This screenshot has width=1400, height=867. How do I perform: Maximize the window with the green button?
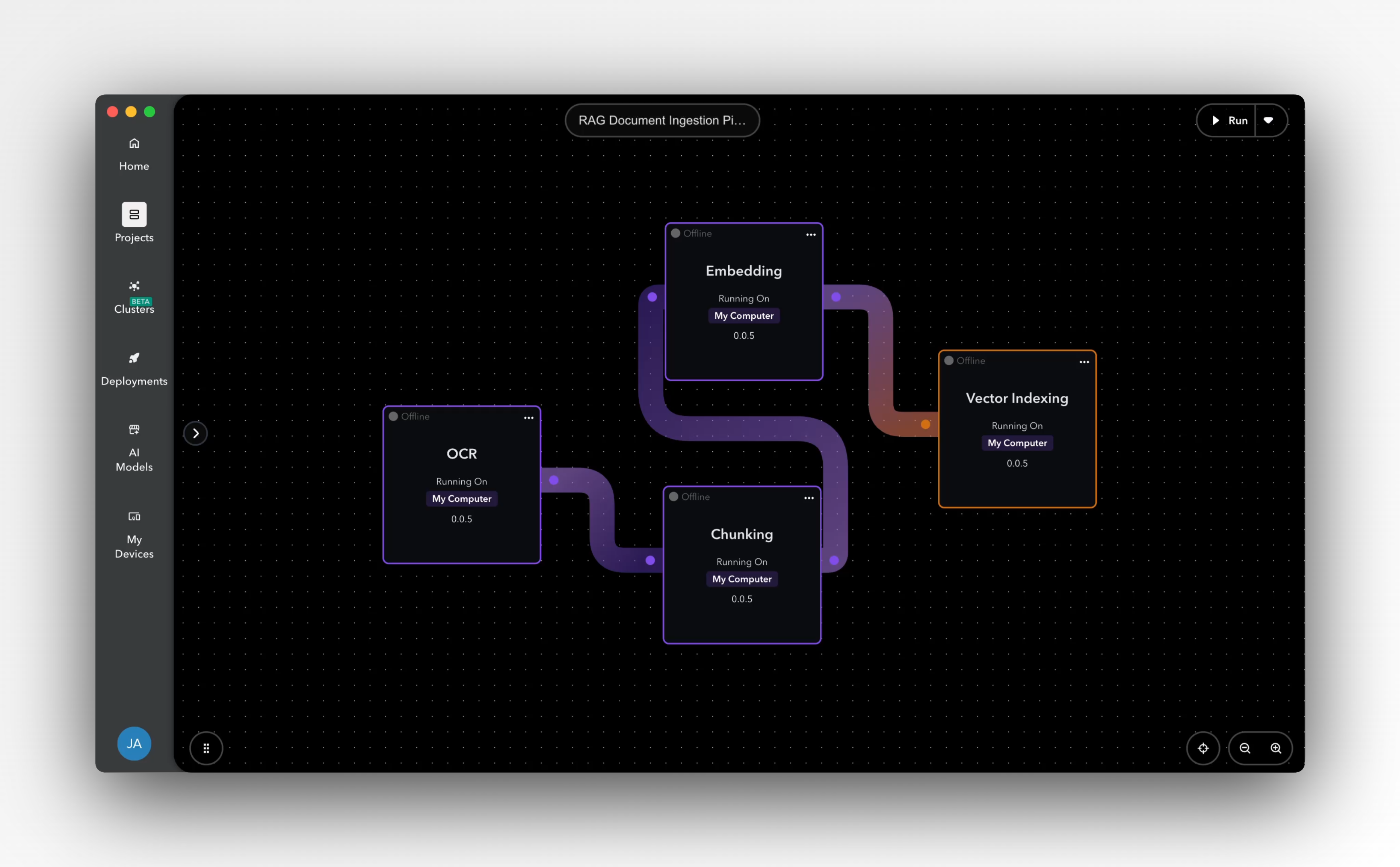point(150,112)
